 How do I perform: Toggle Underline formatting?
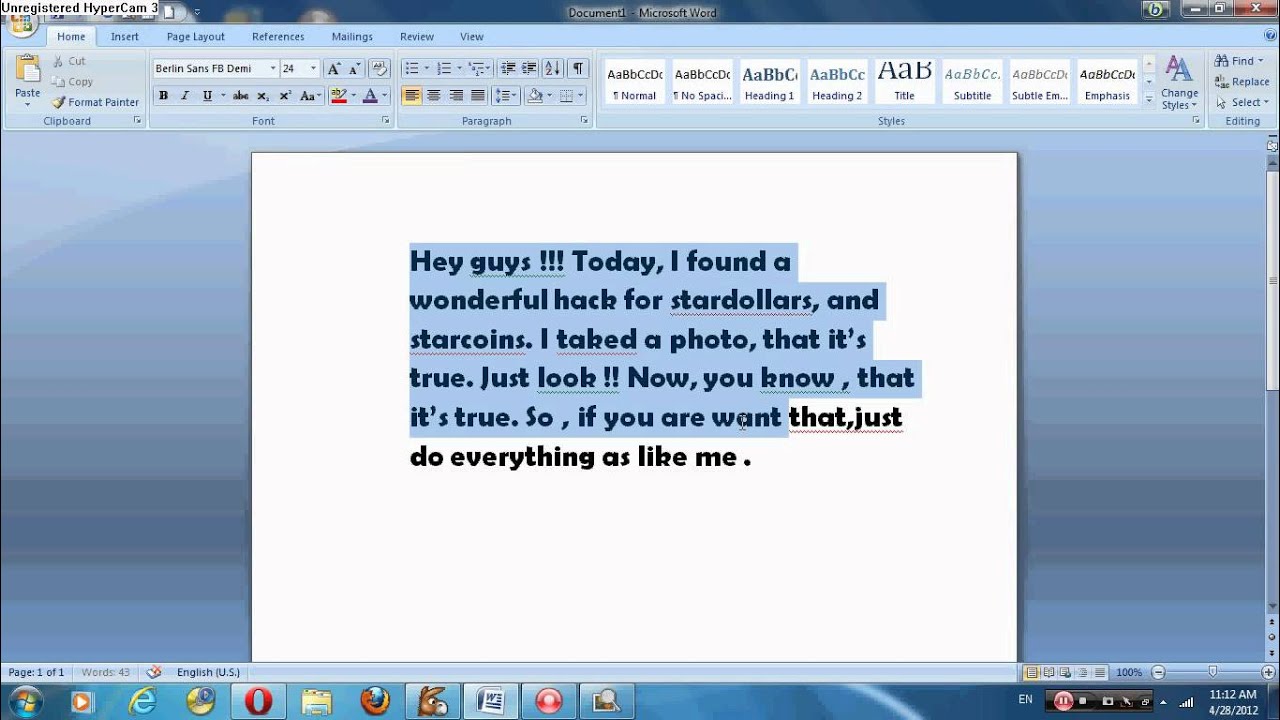(x=207, y=96)
